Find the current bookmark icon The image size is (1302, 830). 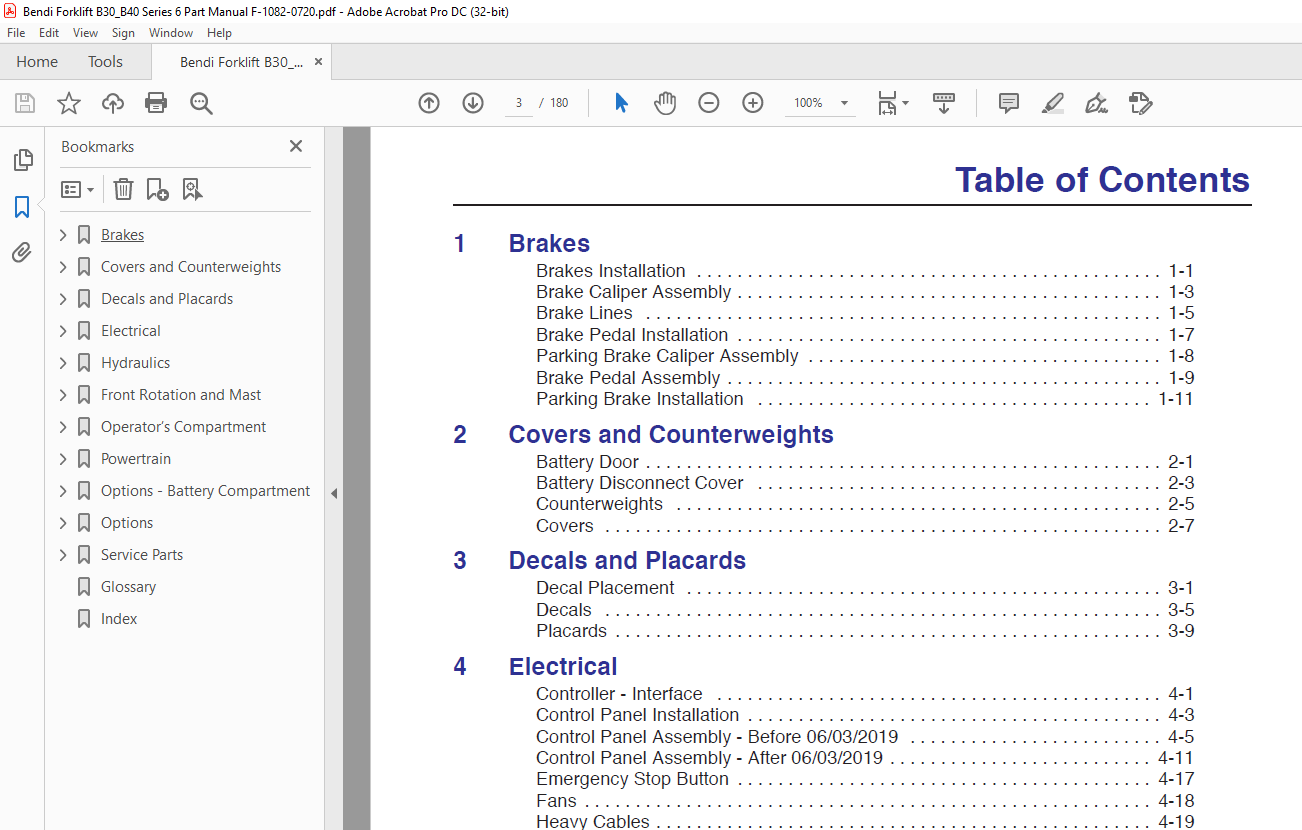pos(192,189)
